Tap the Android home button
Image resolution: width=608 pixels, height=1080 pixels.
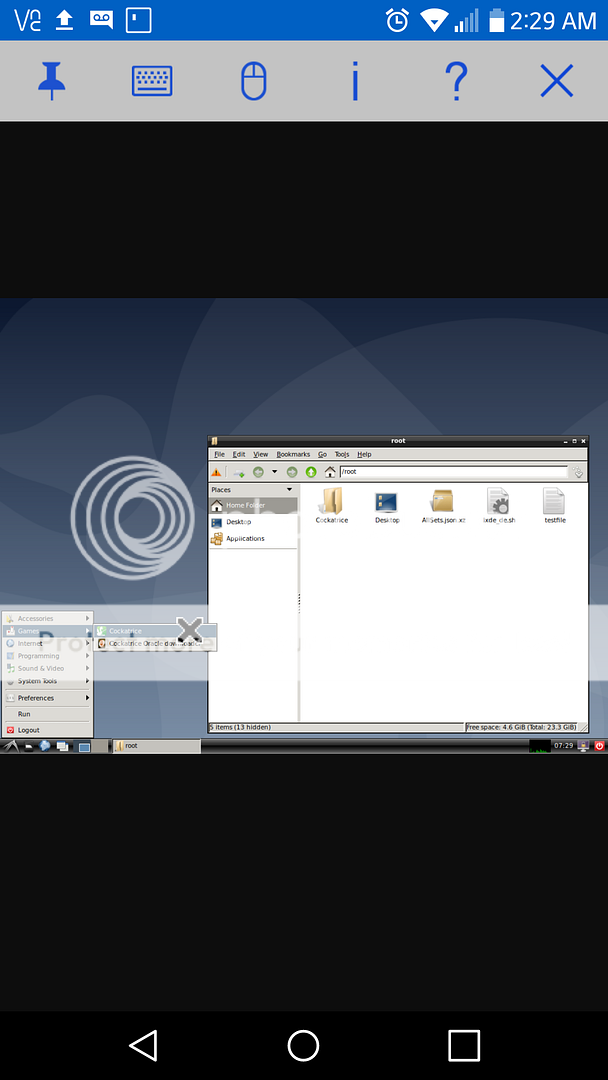pos(303,1046)
